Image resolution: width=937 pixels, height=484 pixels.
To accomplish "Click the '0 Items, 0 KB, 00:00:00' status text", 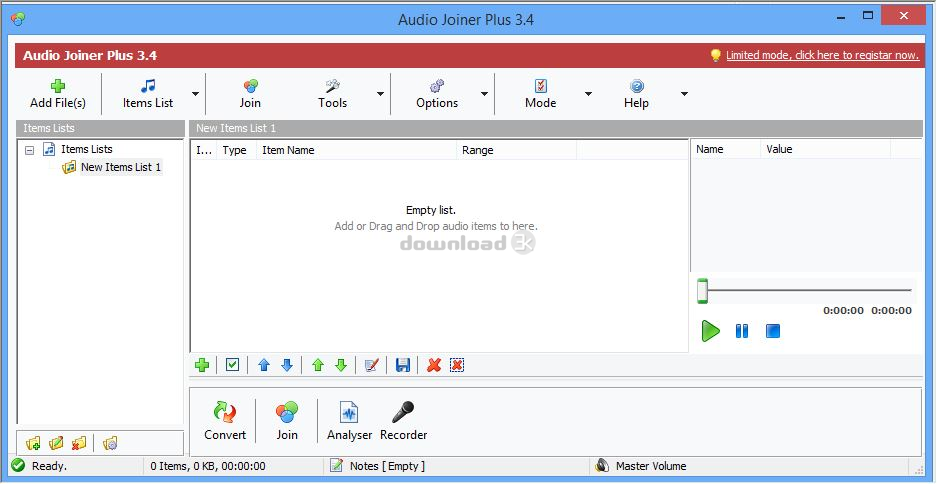I will pyautogui.click(x=208, y=466).
